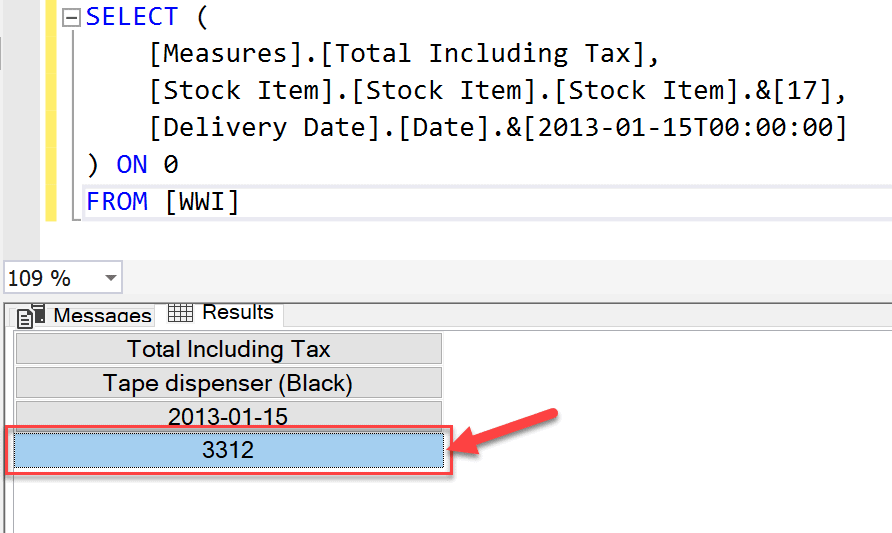Image resolution: width=892 pixels, height=533 pixels.
Task: Click the [WWI] cube name
Action: click(202, 201)
